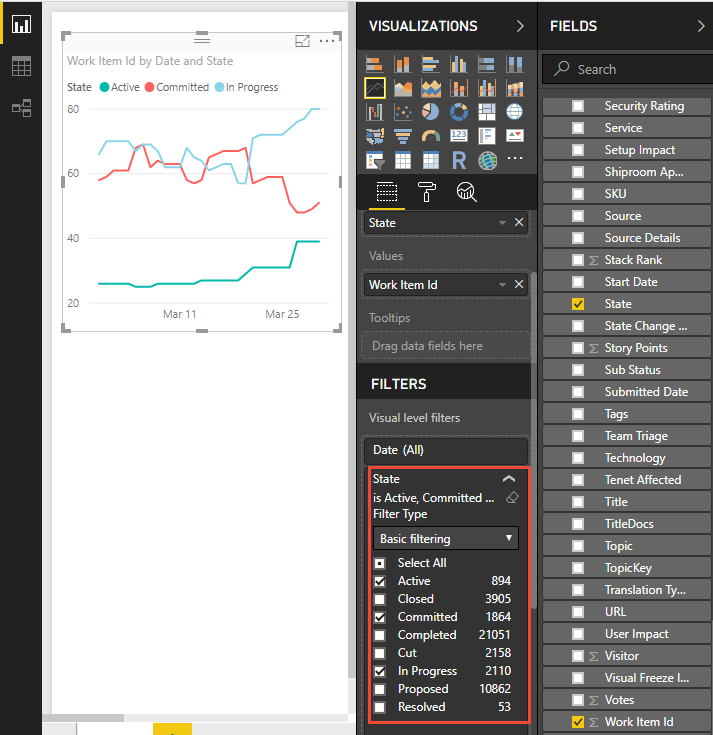Select the Pie chart visualization
The width and height of the screenshot is (713, 735).
431,112
